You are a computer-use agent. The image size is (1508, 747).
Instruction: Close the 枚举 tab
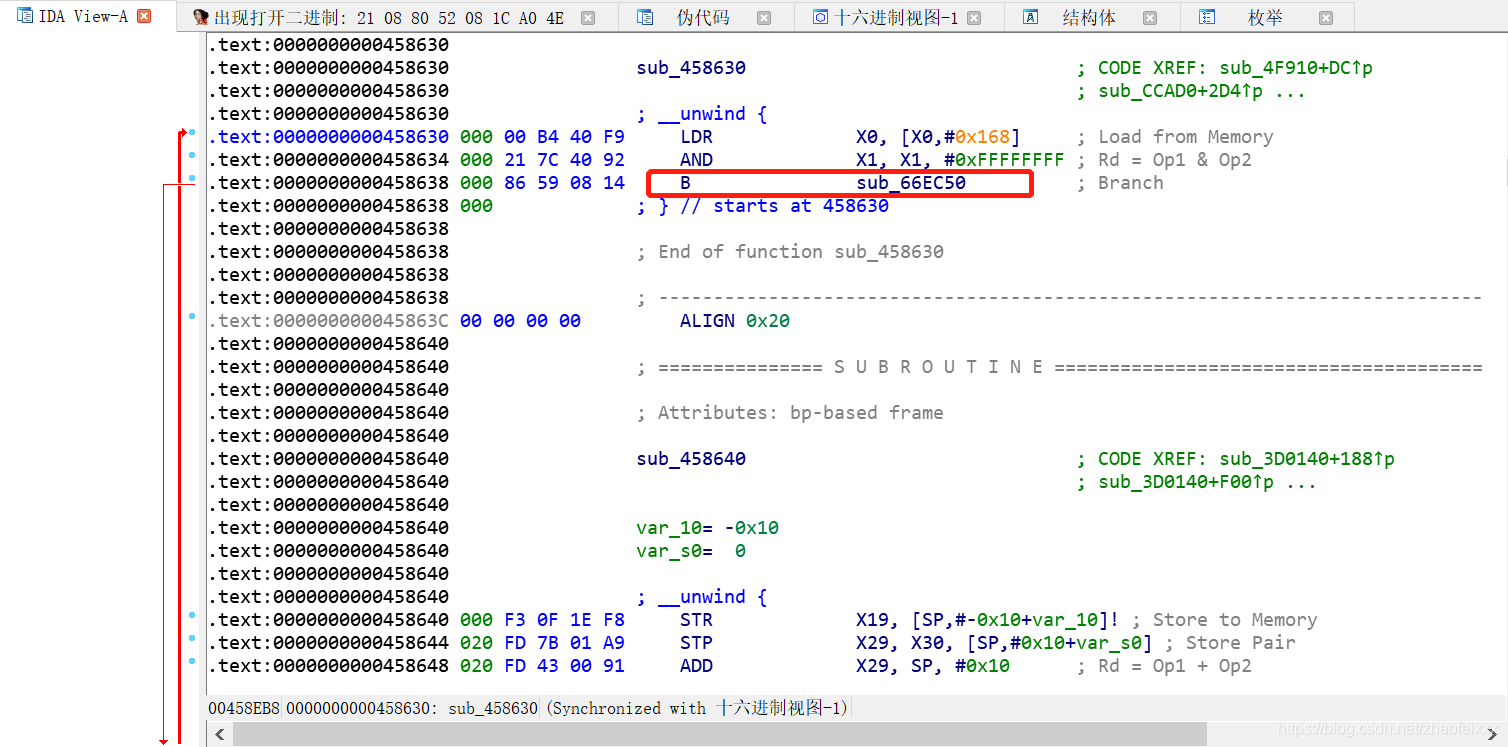pos(1326,18)
